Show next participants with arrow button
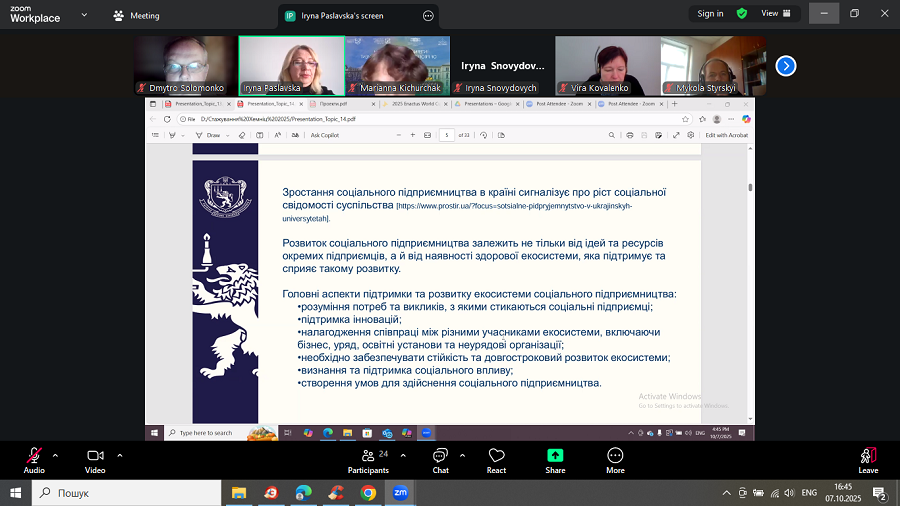 [786, 66]
